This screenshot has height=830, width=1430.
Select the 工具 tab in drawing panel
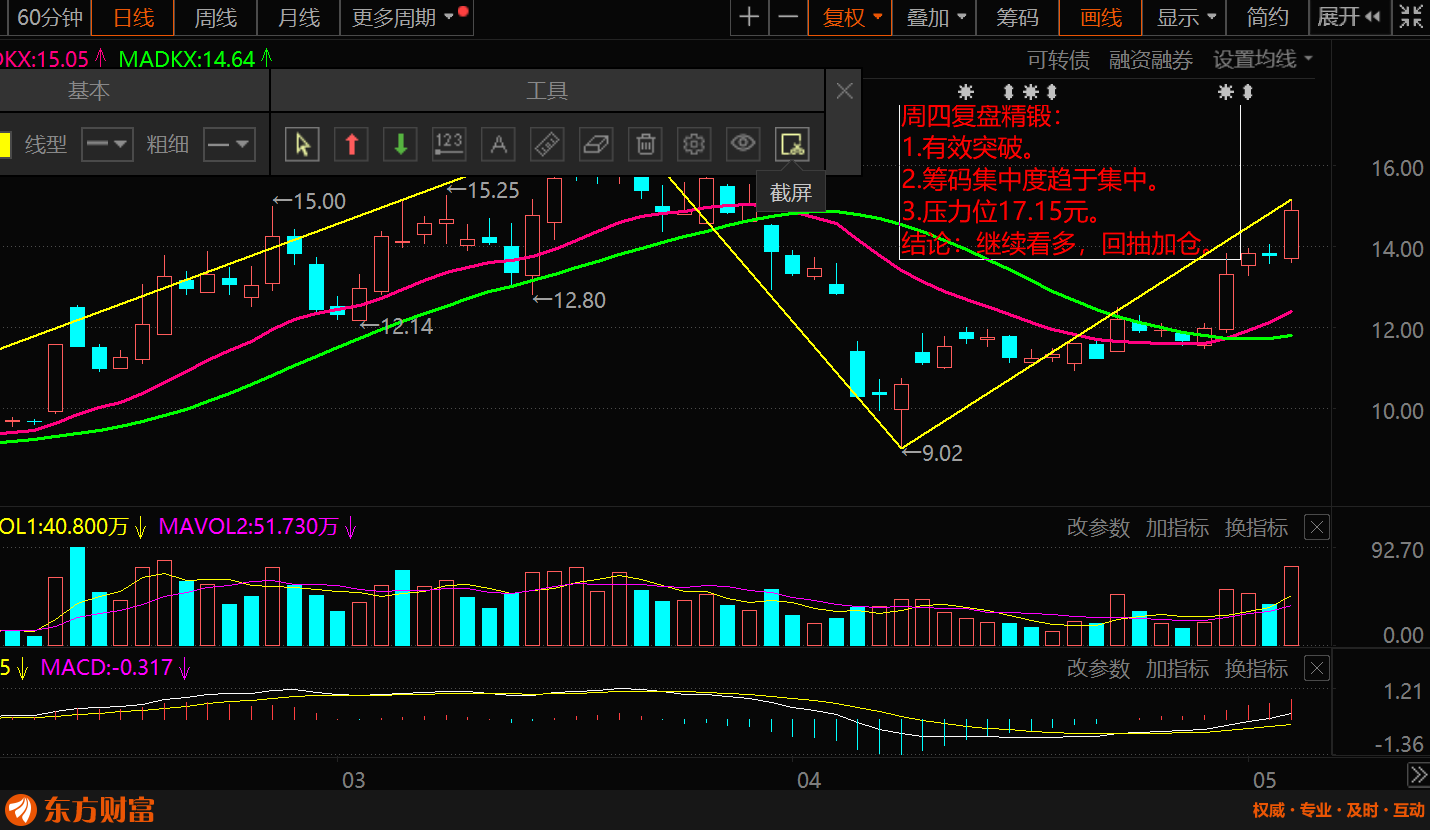547,91
